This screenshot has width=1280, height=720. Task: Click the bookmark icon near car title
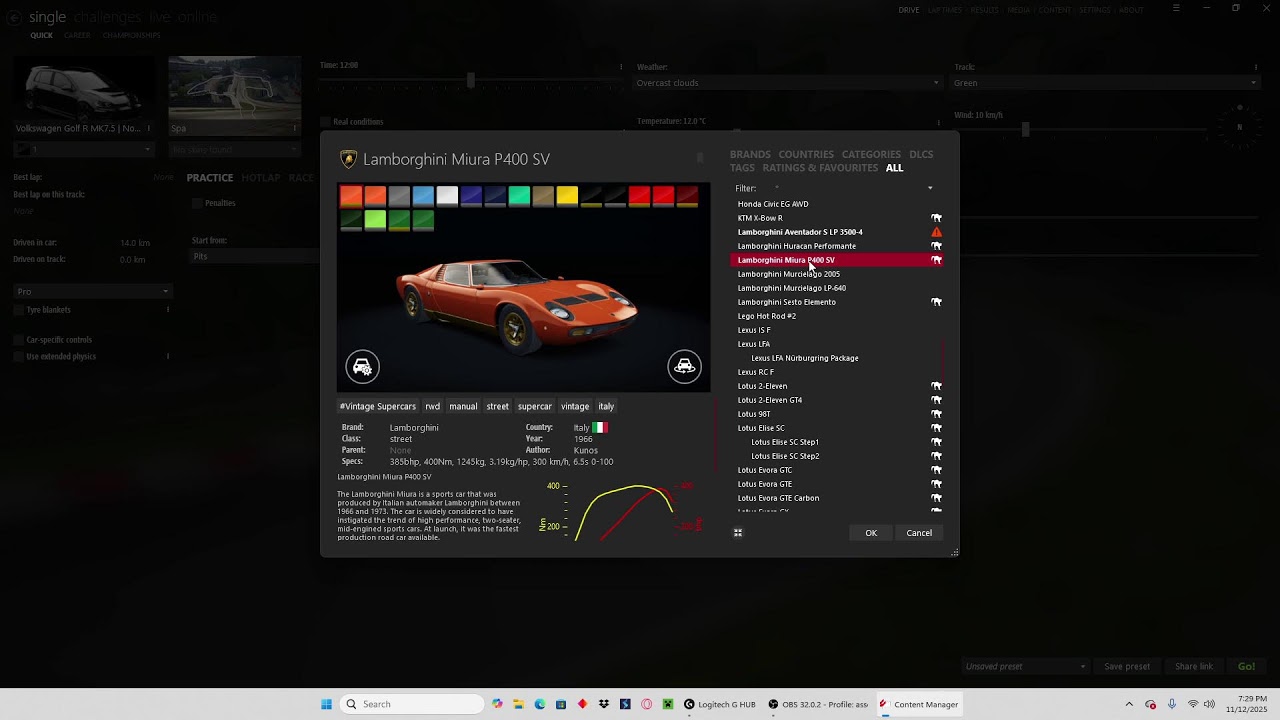tap(700, 158)
